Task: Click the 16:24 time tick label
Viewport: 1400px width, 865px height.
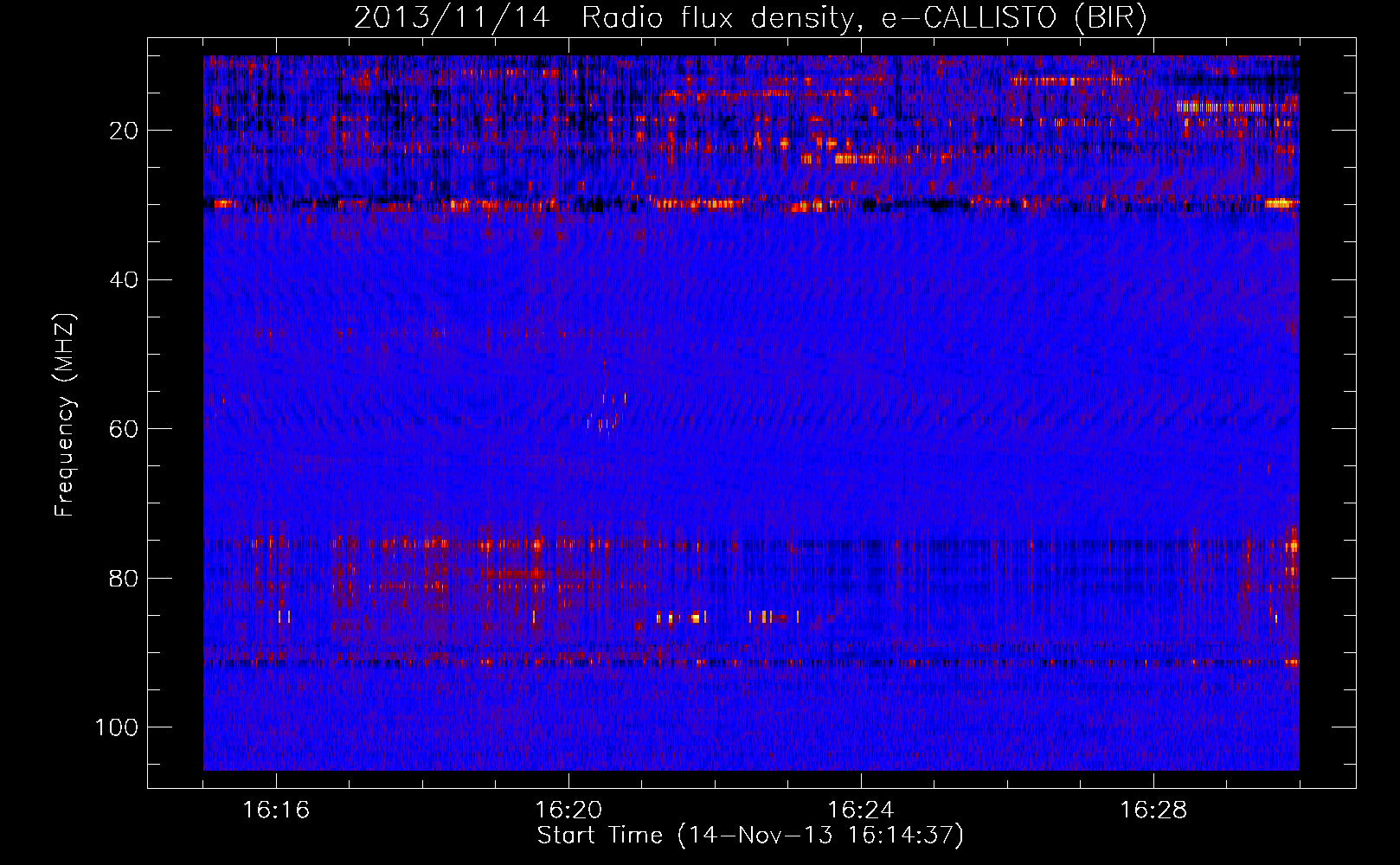Action: (861, 811)
